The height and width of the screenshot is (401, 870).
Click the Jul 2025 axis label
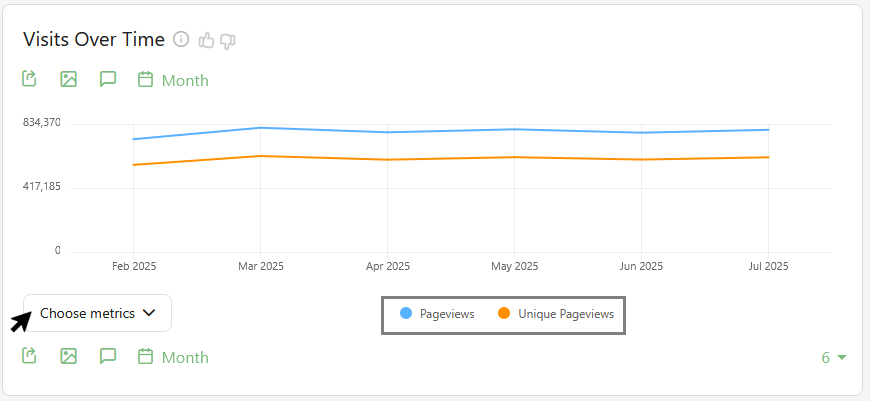768,266
